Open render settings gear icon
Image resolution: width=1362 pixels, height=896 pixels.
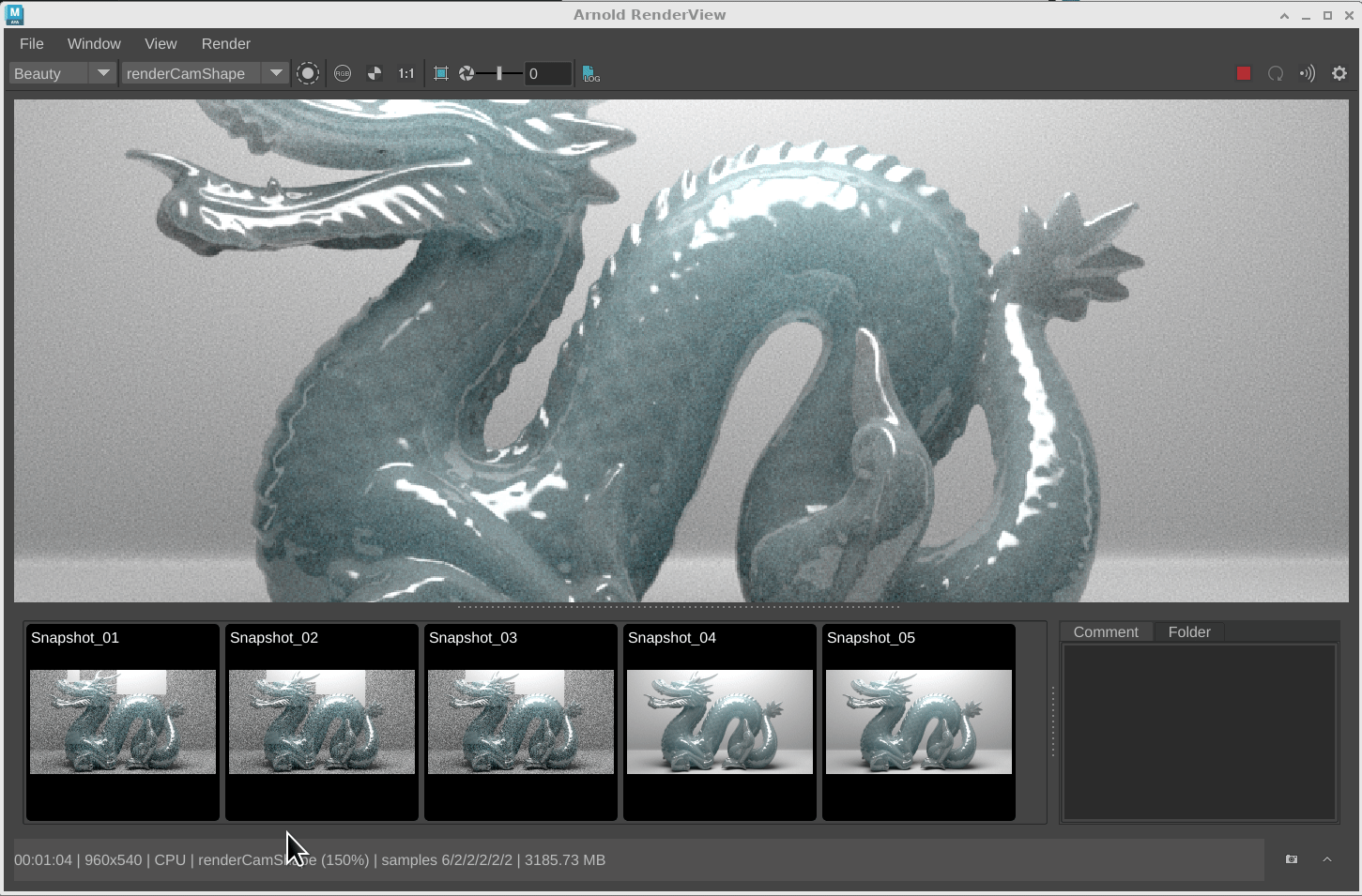pyautogui.click(x=1339, y=73)
